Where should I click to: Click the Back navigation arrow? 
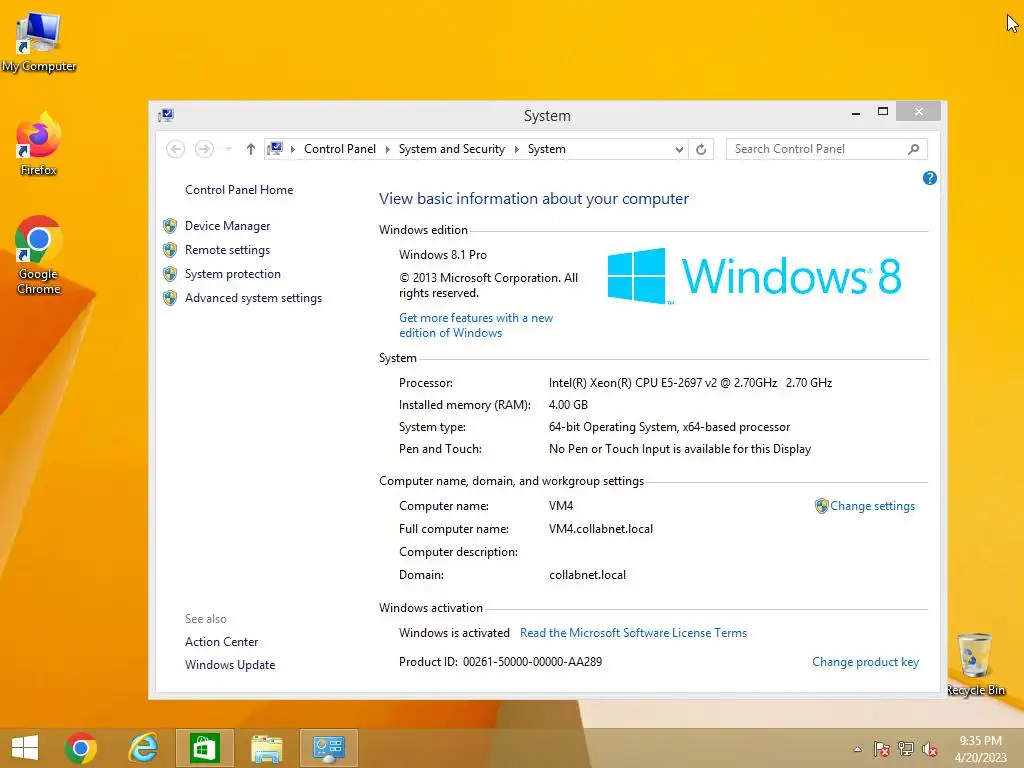click(175, 150)
